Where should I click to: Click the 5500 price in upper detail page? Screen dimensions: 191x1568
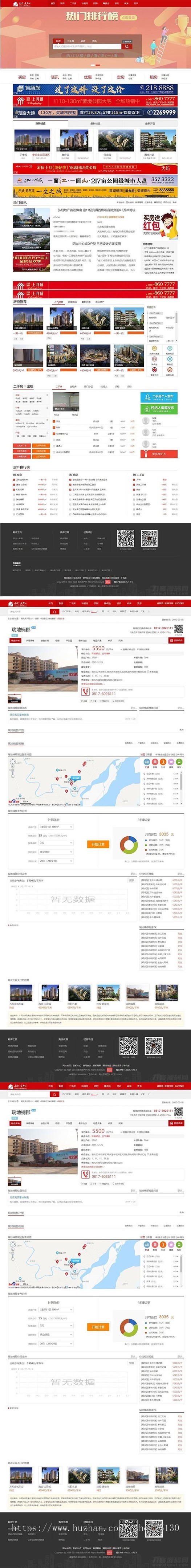98,649
